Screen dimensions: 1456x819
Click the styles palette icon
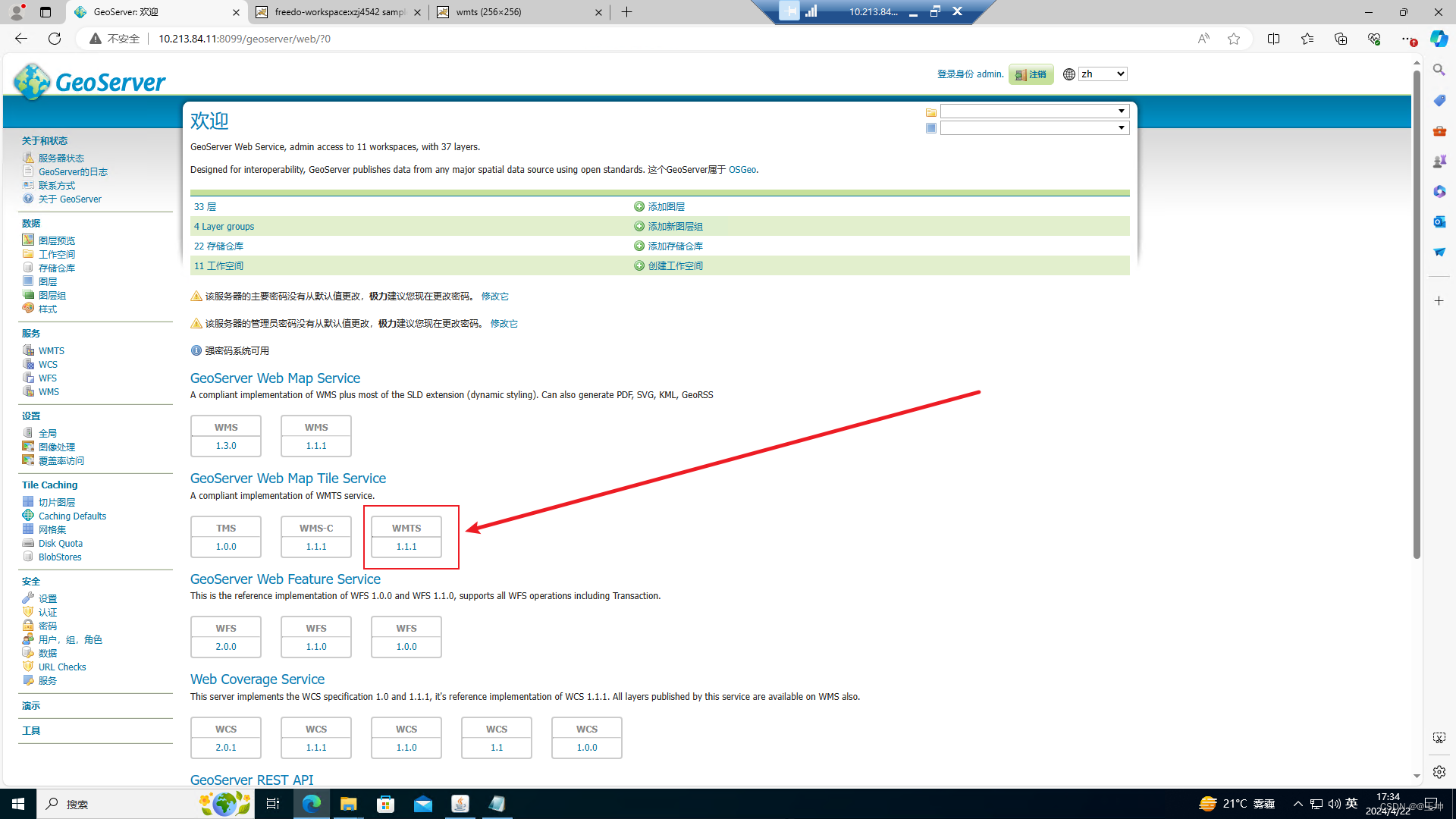click(28, 309)
